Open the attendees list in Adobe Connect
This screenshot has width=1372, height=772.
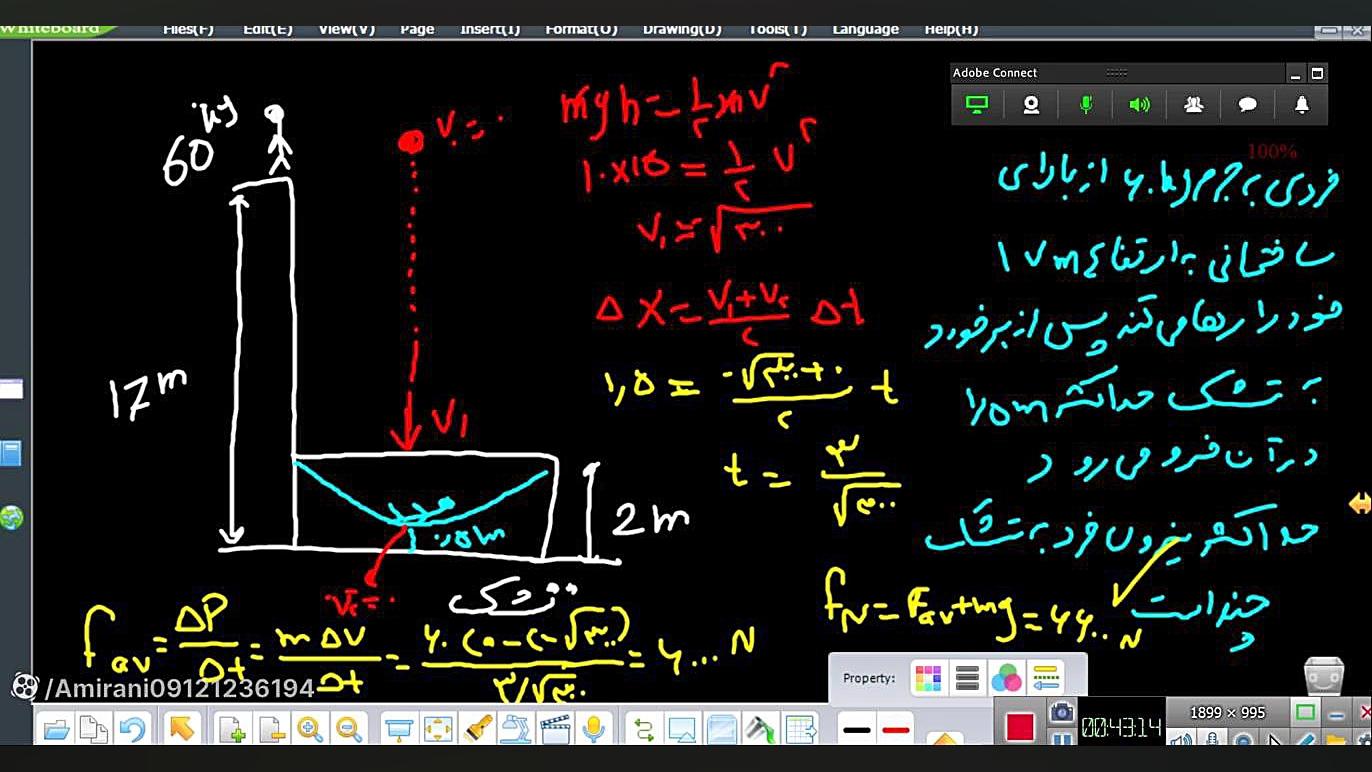1193,105
